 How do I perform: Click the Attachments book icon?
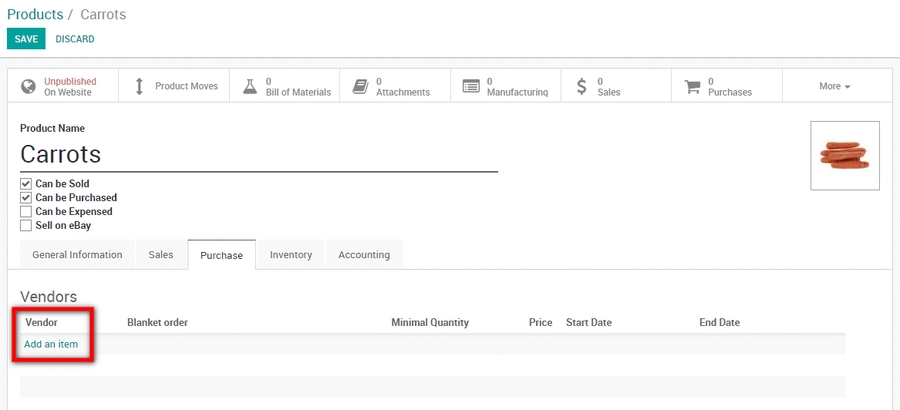pos(360,87)
